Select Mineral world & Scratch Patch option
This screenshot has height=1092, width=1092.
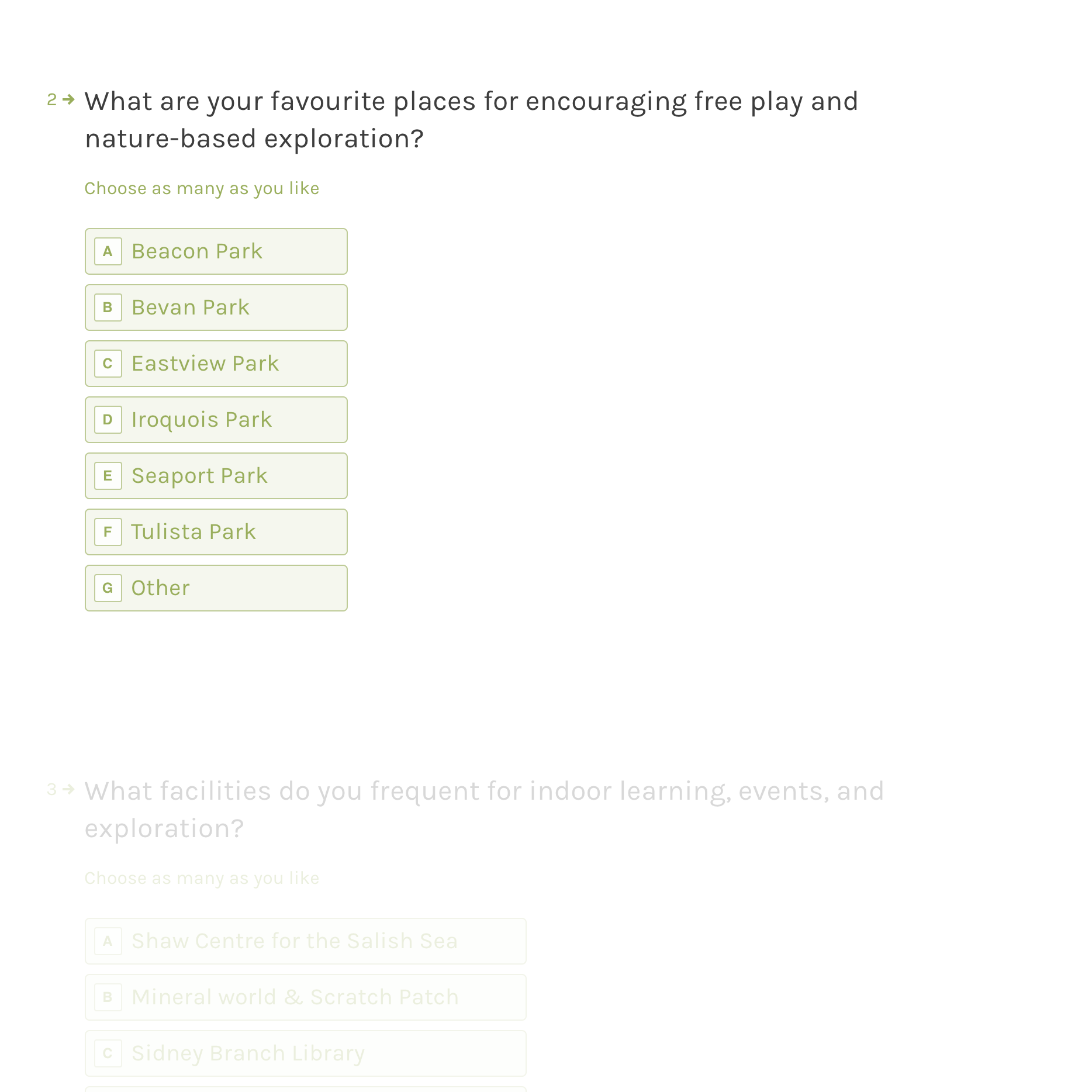[x=306, y=997]
